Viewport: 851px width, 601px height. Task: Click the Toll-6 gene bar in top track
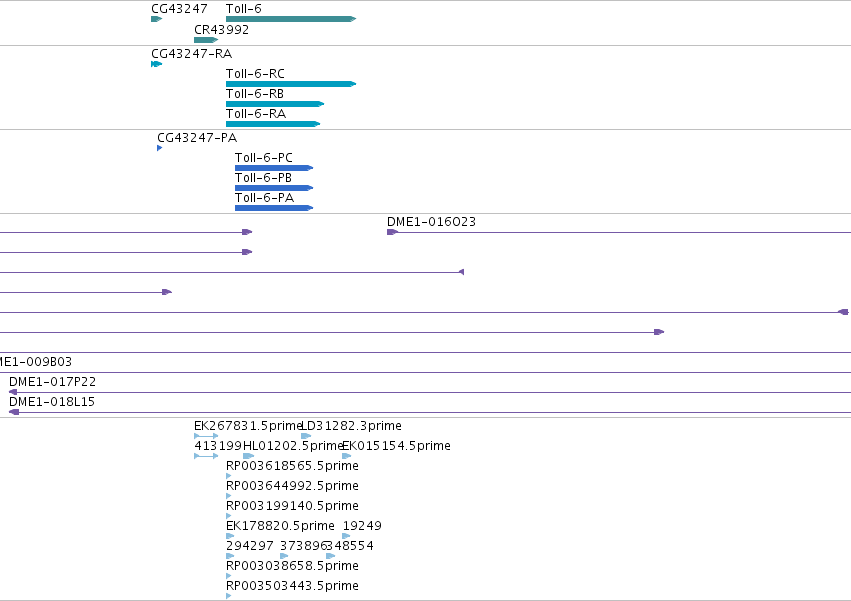(291, 19)
